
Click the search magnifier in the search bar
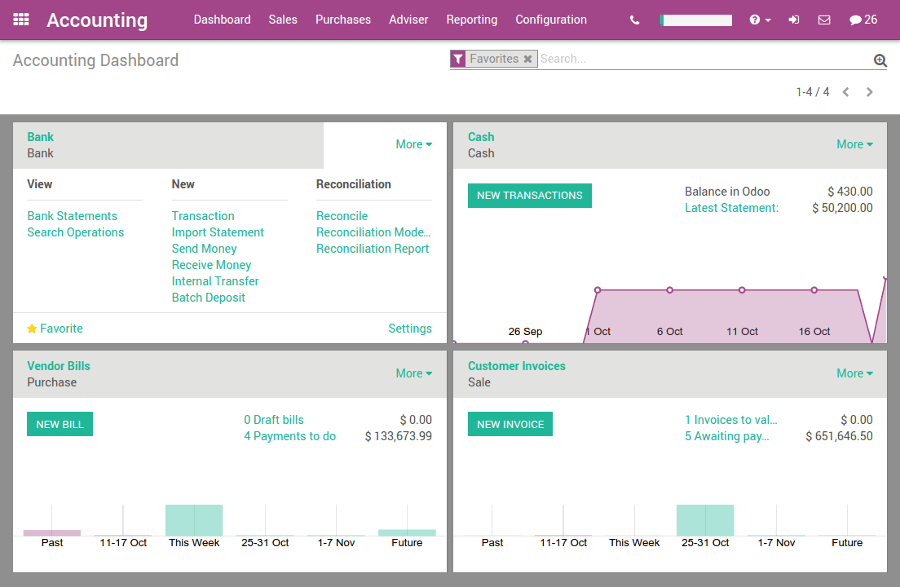879,60
